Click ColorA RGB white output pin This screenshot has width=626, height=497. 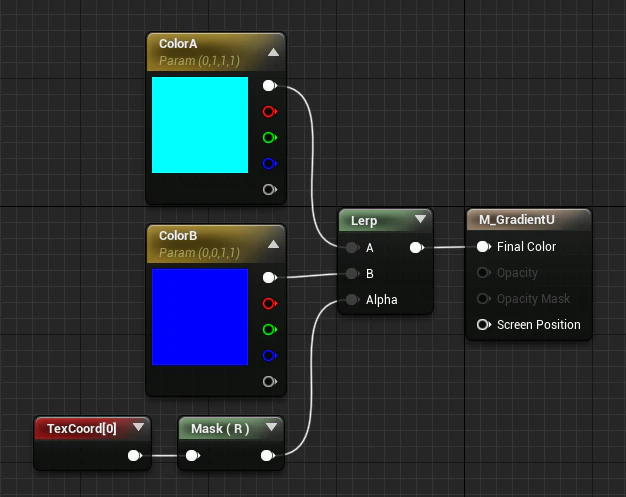pyautogui.click(x=270, y=85)
